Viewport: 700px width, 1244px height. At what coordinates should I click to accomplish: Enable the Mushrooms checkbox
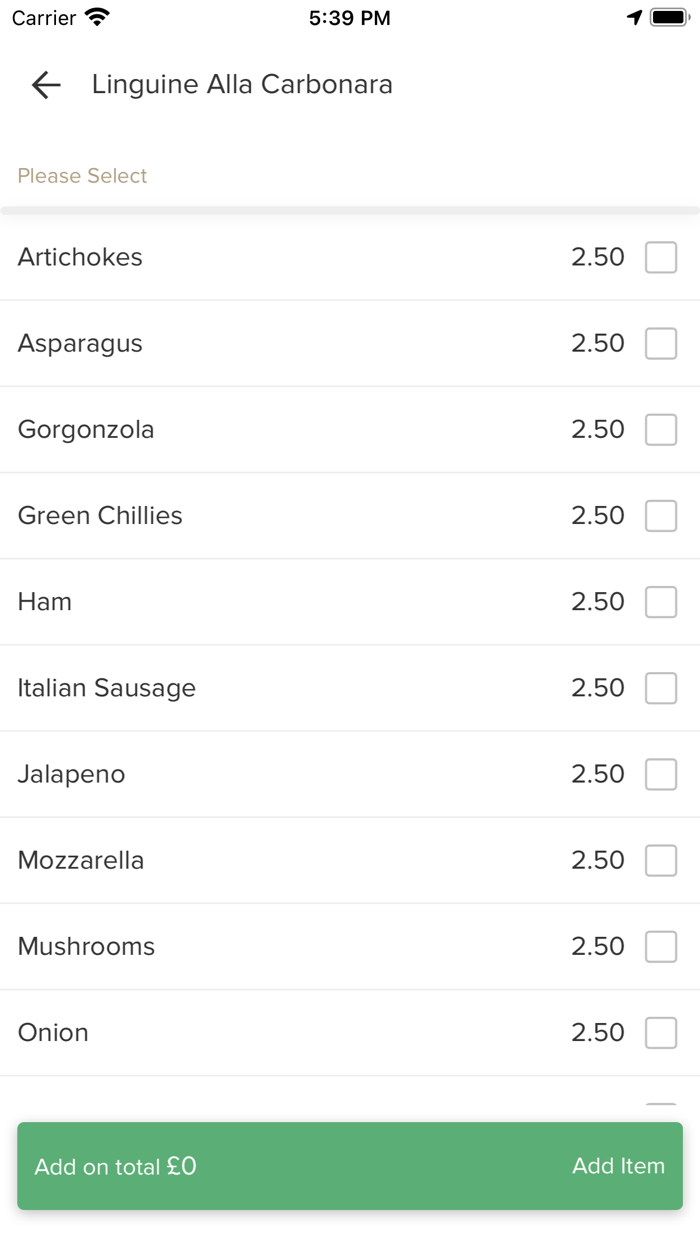pyautogui.click(x=660, y=945)
